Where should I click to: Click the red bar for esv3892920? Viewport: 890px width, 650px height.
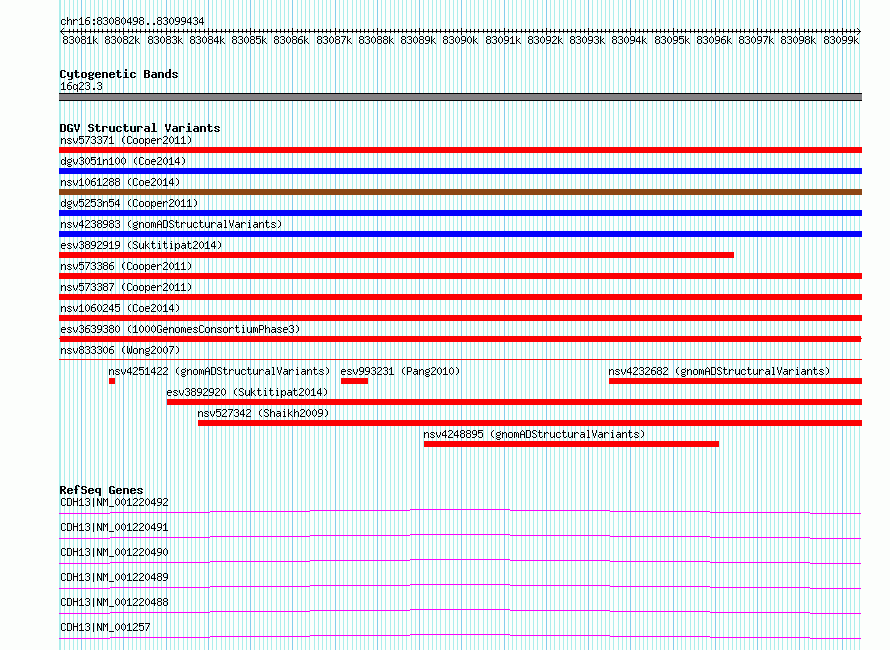[x=514, y=402]
